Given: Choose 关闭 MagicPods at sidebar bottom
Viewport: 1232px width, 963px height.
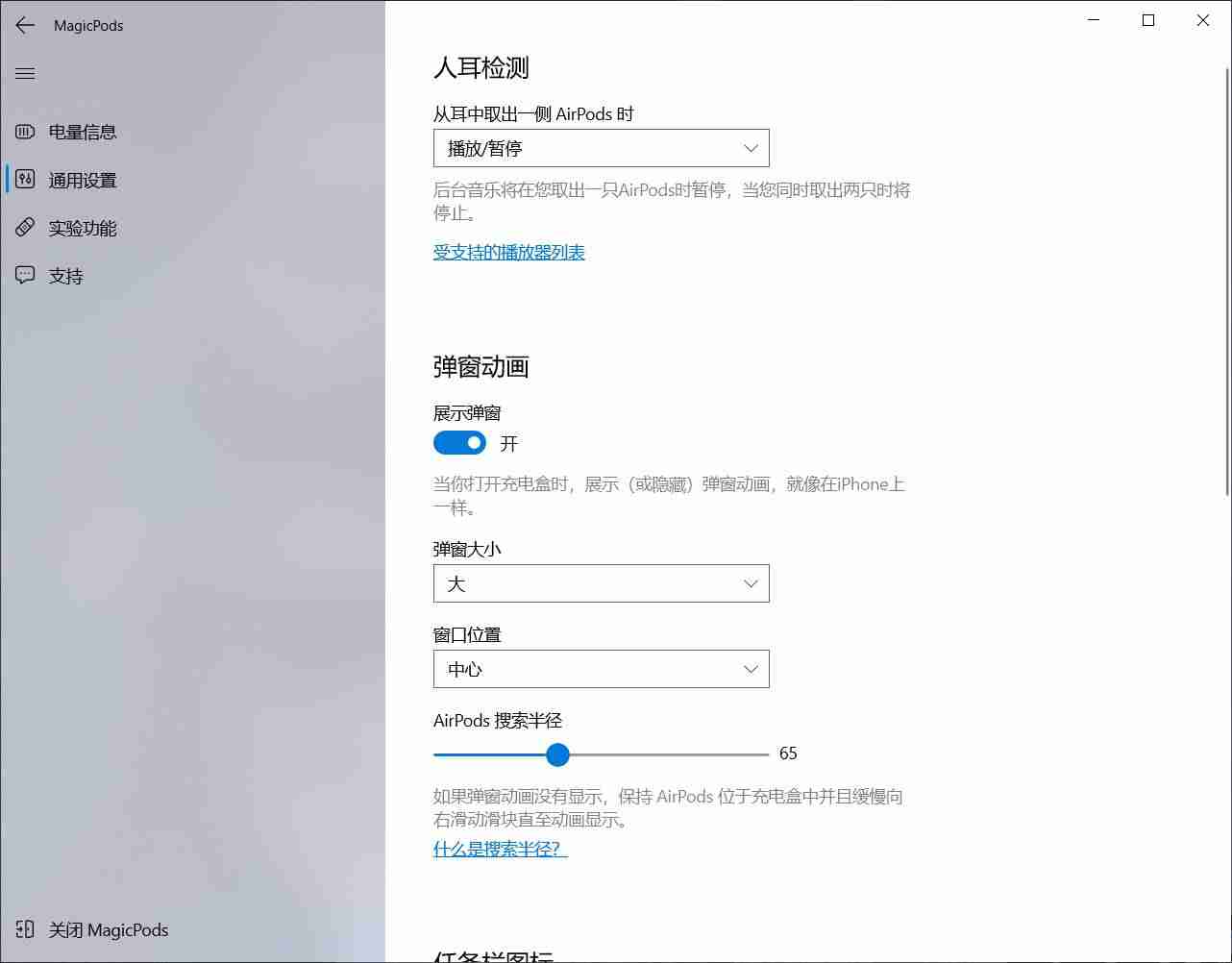Looking at the screenshot, I should click(192, 929).
